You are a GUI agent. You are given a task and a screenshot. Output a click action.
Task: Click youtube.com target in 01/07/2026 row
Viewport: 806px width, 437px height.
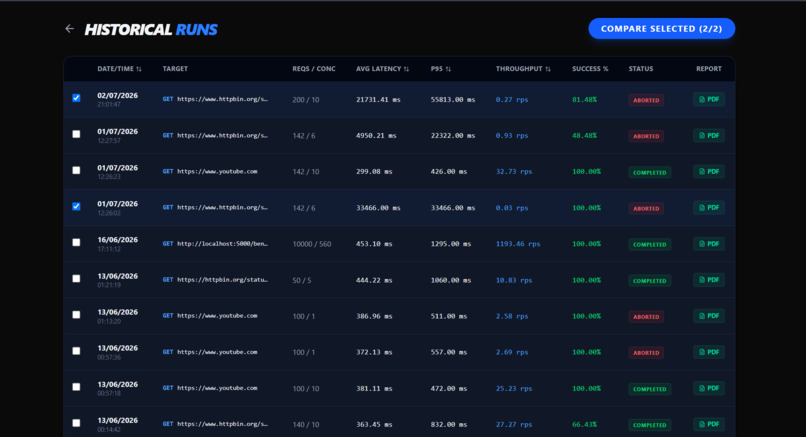[x=217, y=172]
